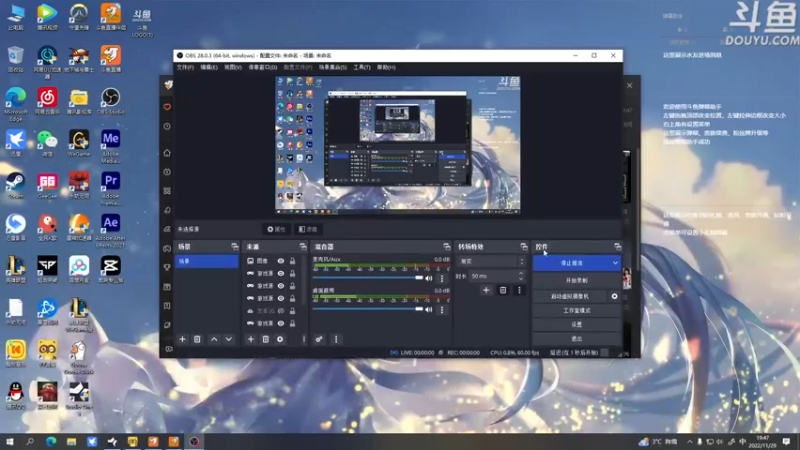Open taskbar search magnifier
Viewport: 800px width, 450px height.
click(30, 441)
